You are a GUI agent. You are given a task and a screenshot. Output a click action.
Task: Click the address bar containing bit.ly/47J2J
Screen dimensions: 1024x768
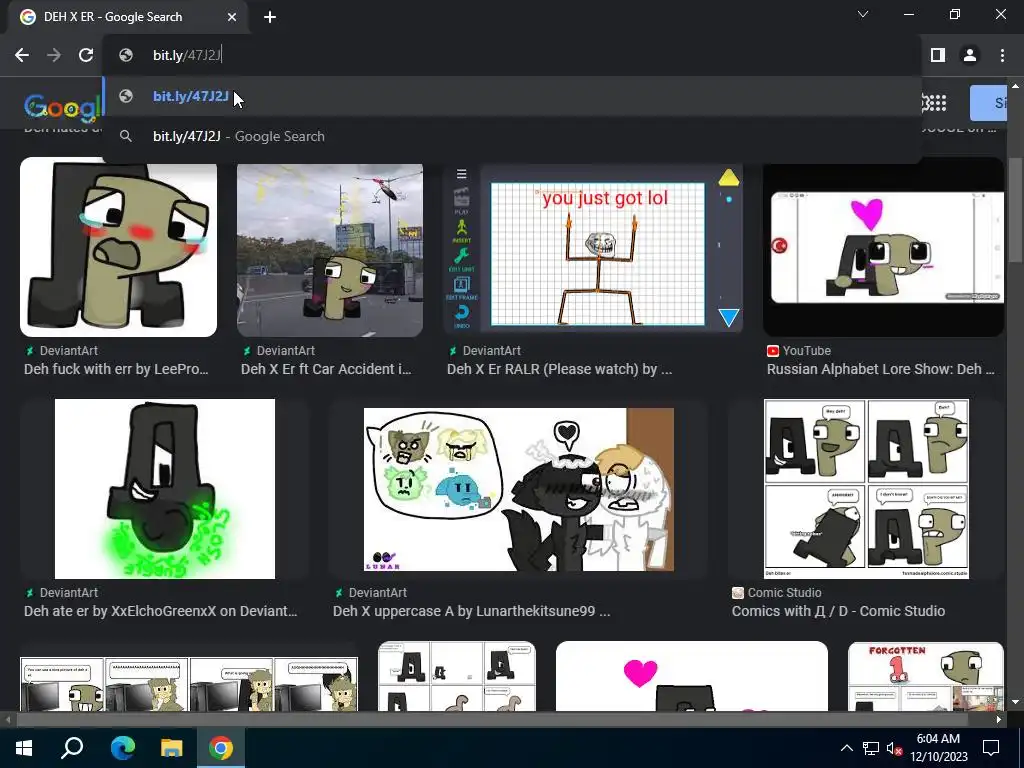pyautogui.click(x=511, y=56)
